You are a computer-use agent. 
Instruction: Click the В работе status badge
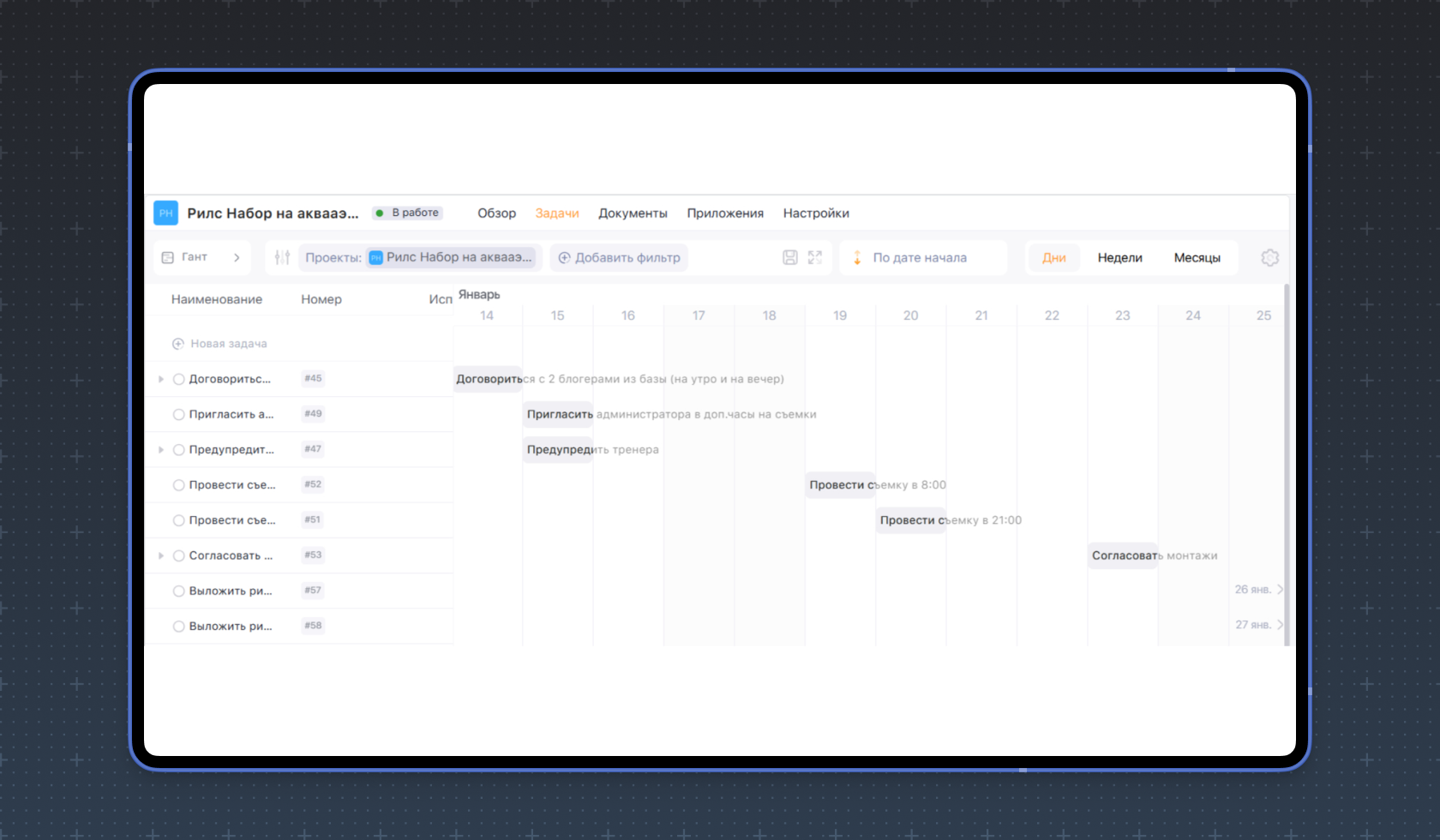click(x=407, y=213)
